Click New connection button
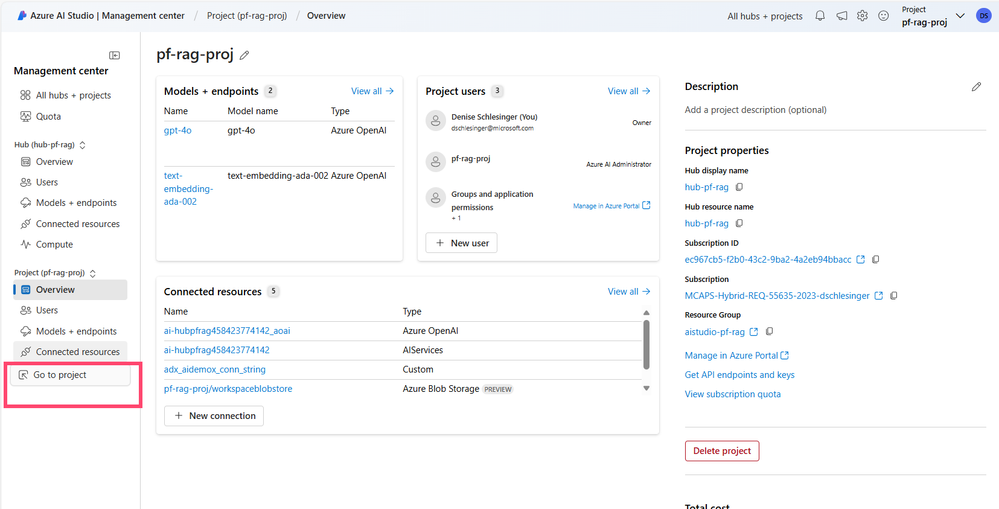999x509 pixels. click(214, 415)
